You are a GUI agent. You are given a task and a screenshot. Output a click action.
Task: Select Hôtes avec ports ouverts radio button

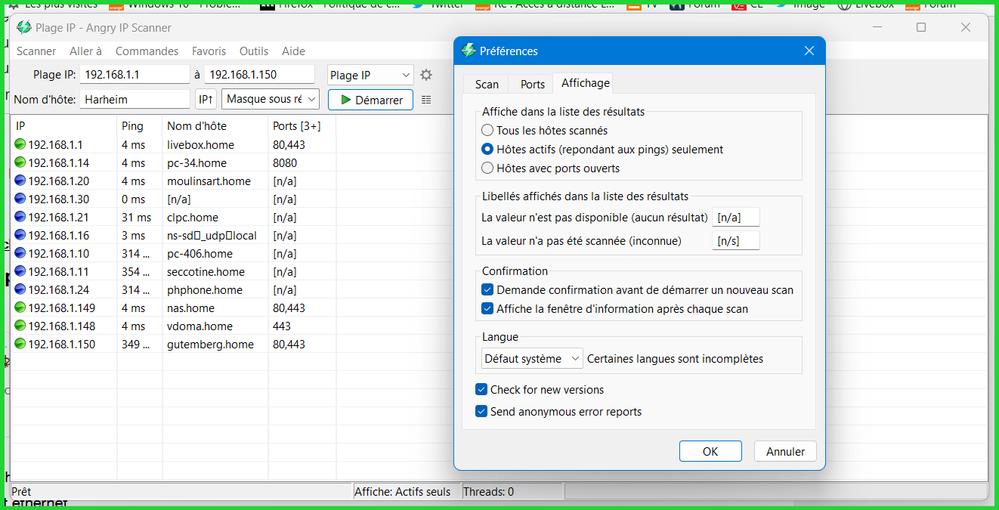pos(488,168)
